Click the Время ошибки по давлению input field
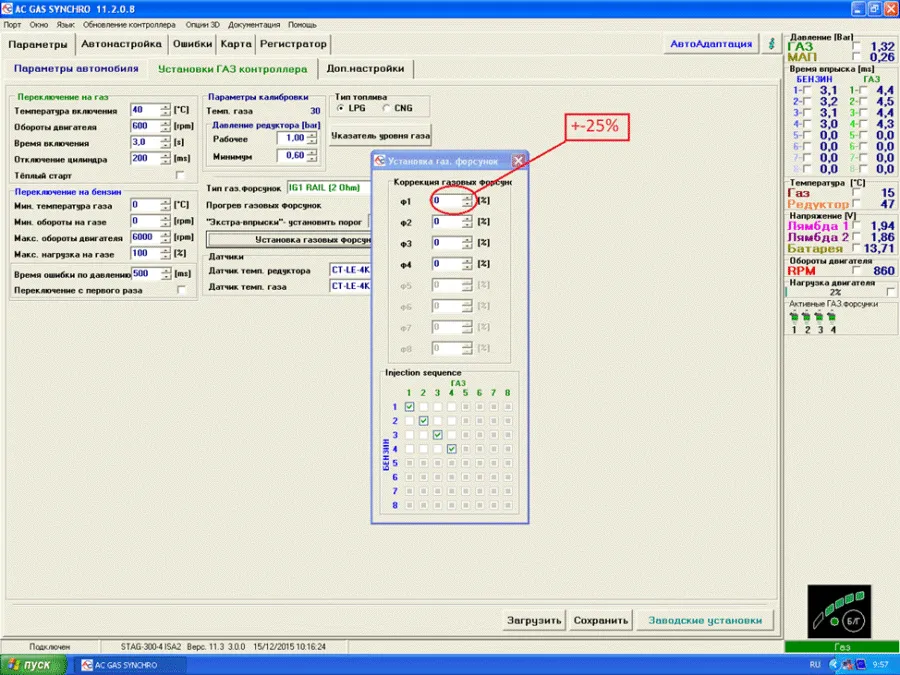The image size is (900, 675). point(146,274)
